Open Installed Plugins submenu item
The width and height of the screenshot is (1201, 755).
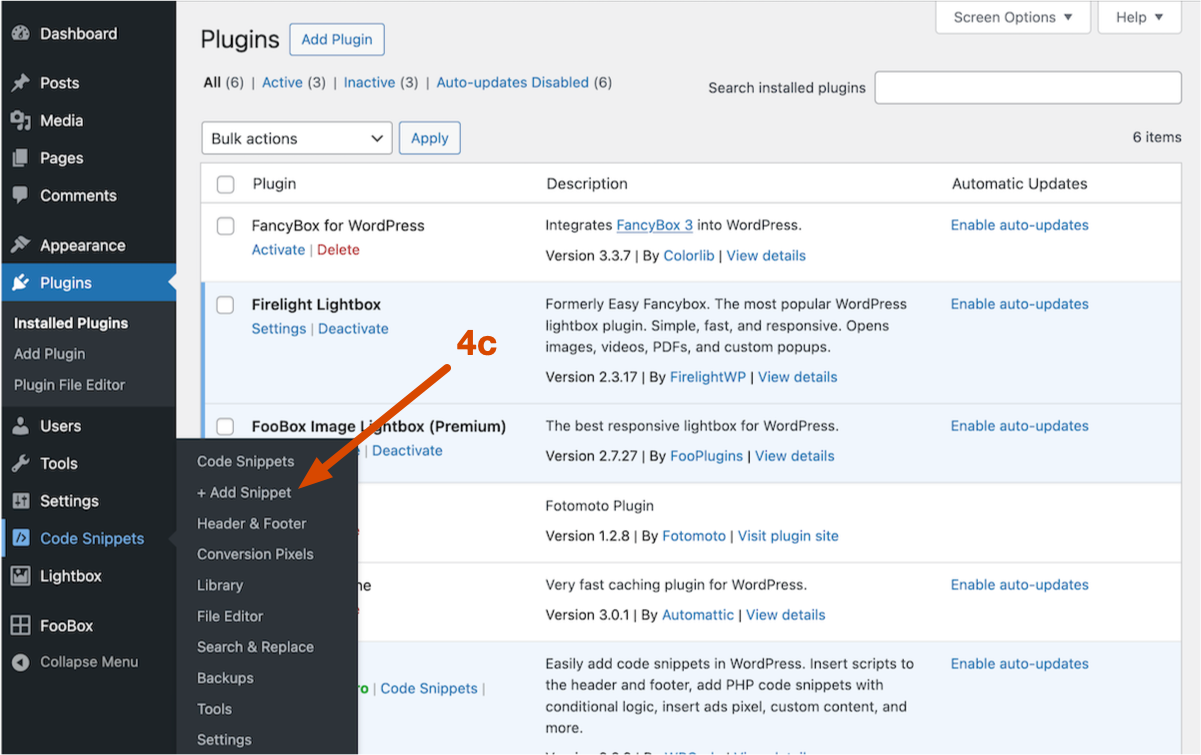[x=71, y=323]
